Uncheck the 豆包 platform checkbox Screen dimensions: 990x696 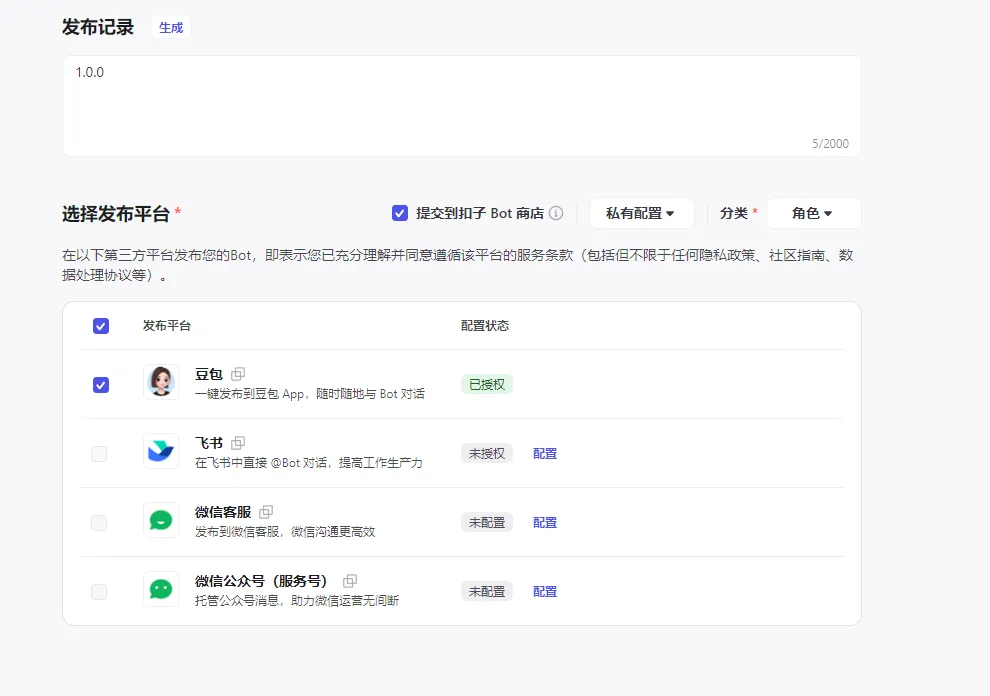tap(100, 383)
